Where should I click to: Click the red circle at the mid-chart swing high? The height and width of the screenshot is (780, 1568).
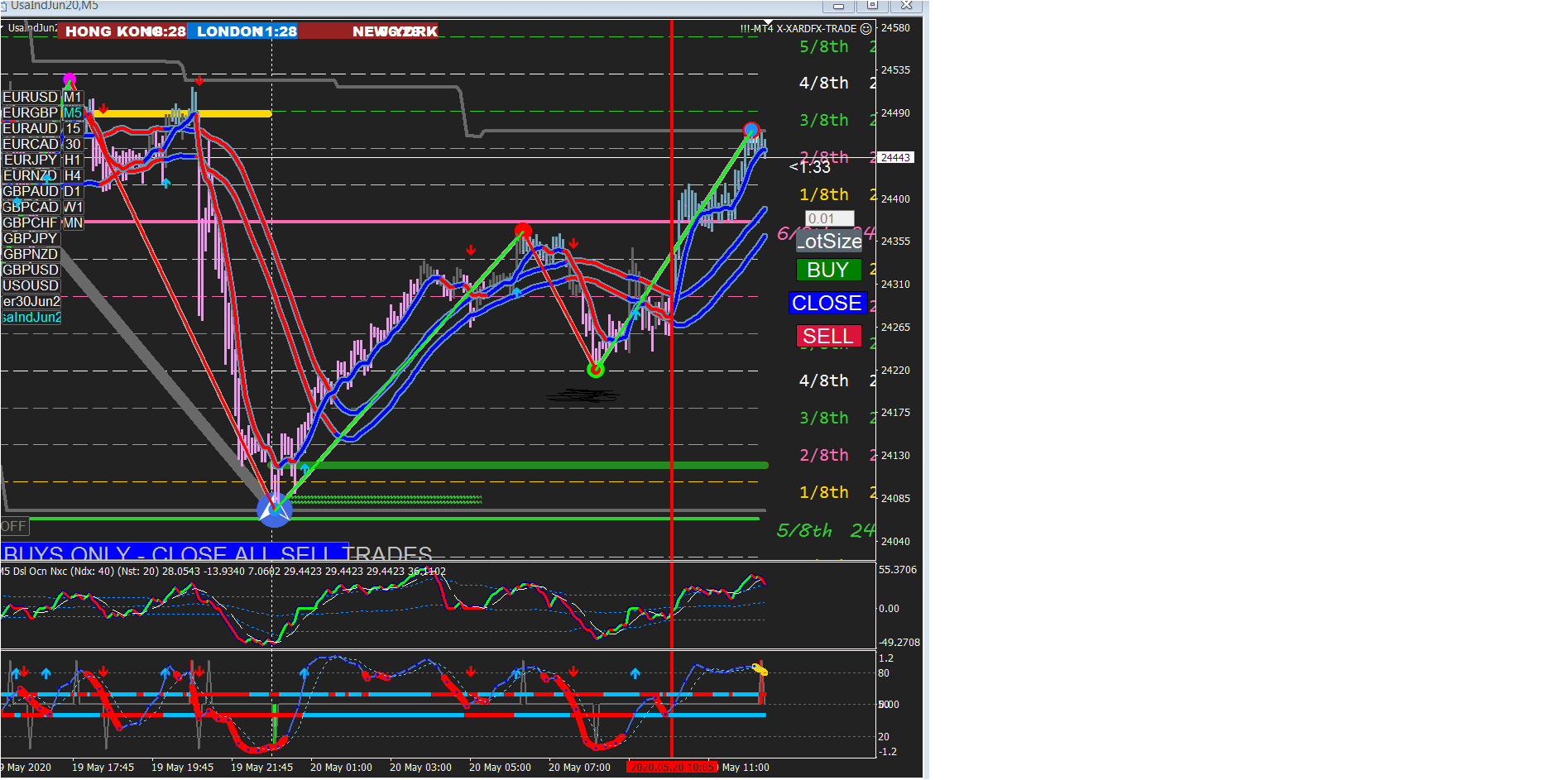(x=523, y=231)
